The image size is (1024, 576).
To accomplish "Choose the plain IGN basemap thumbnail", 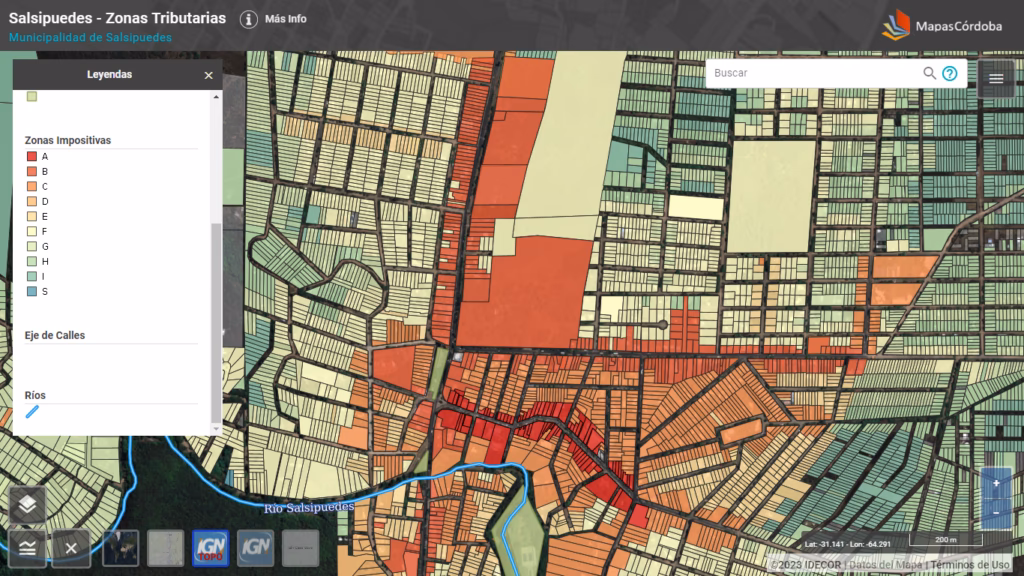I will [255, 548].
